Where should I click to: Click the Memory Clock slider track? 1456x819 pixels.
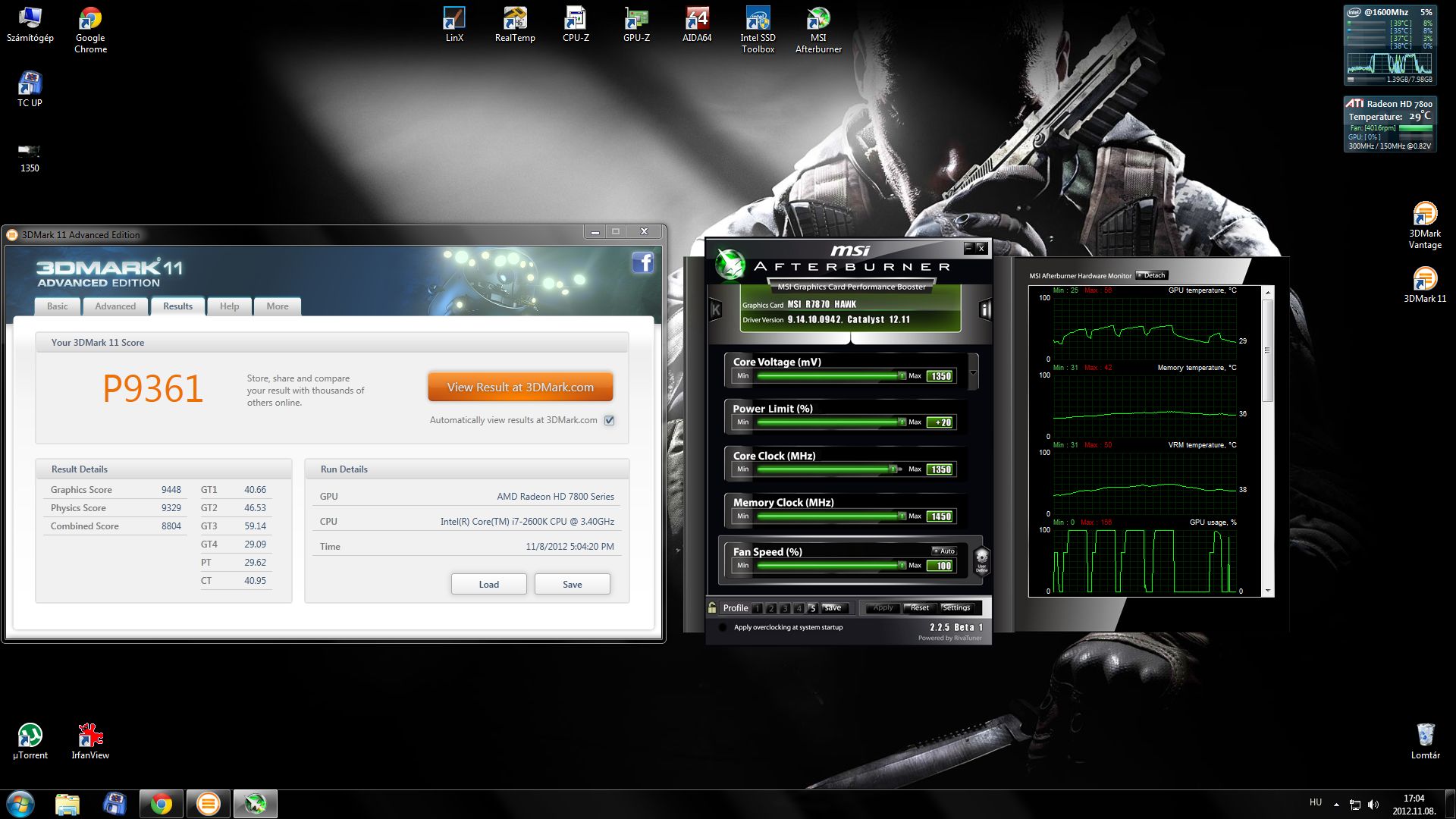(x=831, y=516)
